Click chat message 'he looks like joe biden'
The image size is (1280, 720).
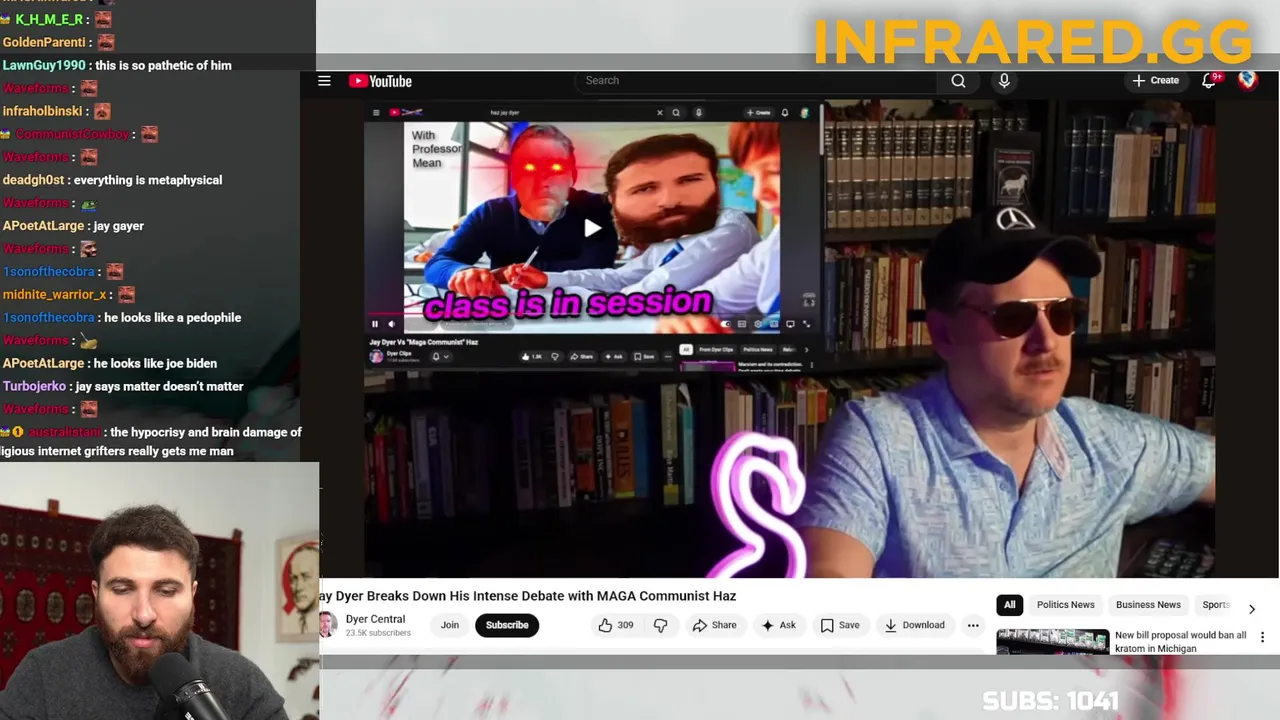pyautogui.click(x=155, y=363)
